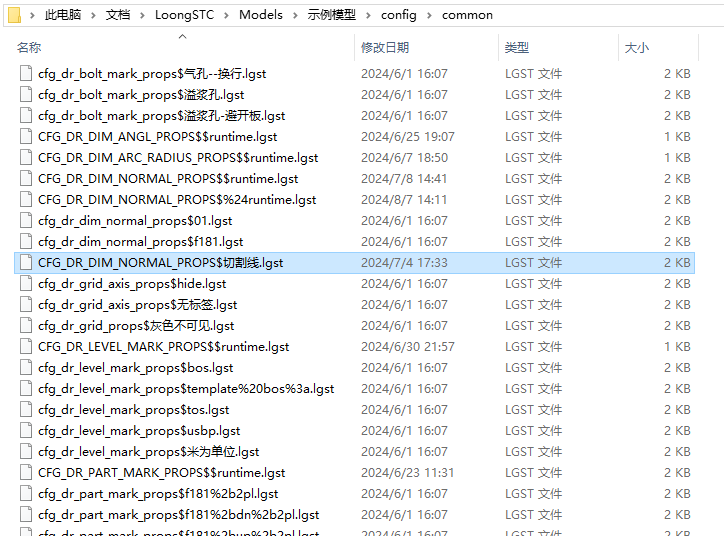Screen dimensions: 724x536
Task: Click file icon of CFG_DR_DIM_ANGL_PROPS$$runtime.lgst
Action: pyautogui.click(x=26, y=137)
